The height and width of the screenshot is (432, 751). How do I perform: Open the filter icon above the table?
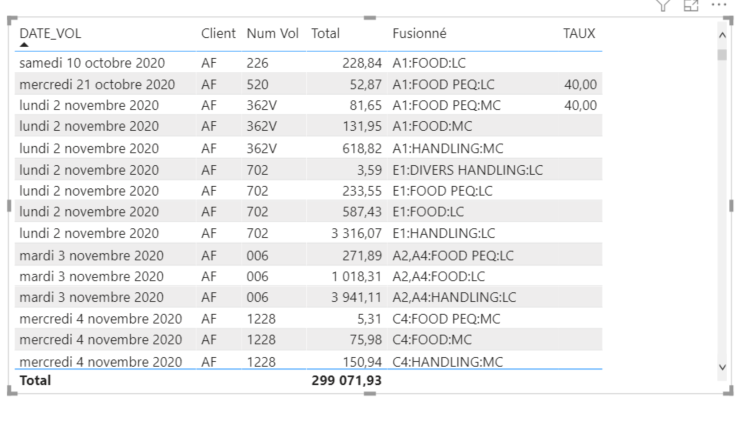[x=663, y=5]
